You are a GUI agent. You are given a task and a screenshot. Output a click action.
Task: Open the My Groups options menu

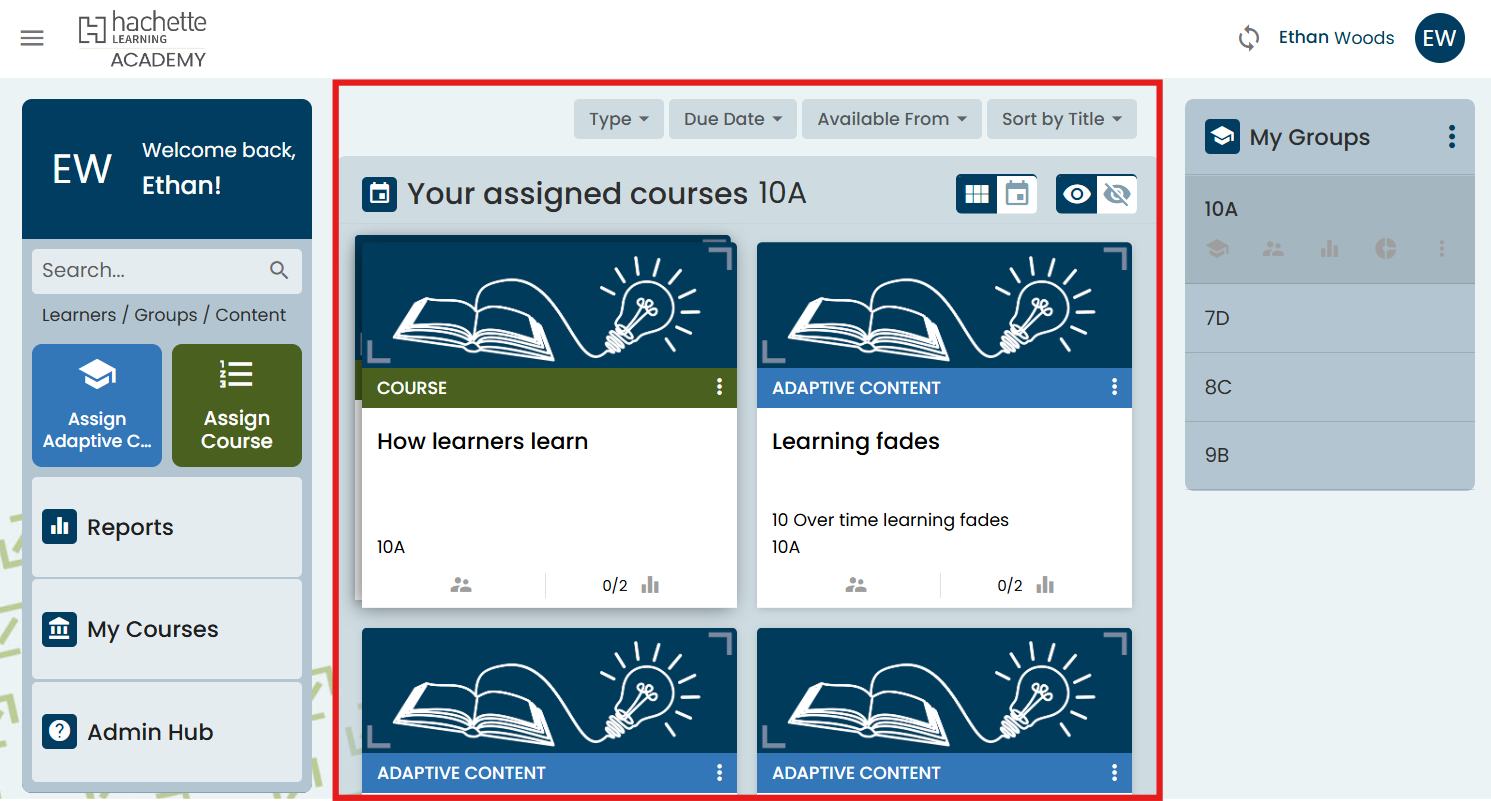pyautogui.click(x=1451, y=138)
